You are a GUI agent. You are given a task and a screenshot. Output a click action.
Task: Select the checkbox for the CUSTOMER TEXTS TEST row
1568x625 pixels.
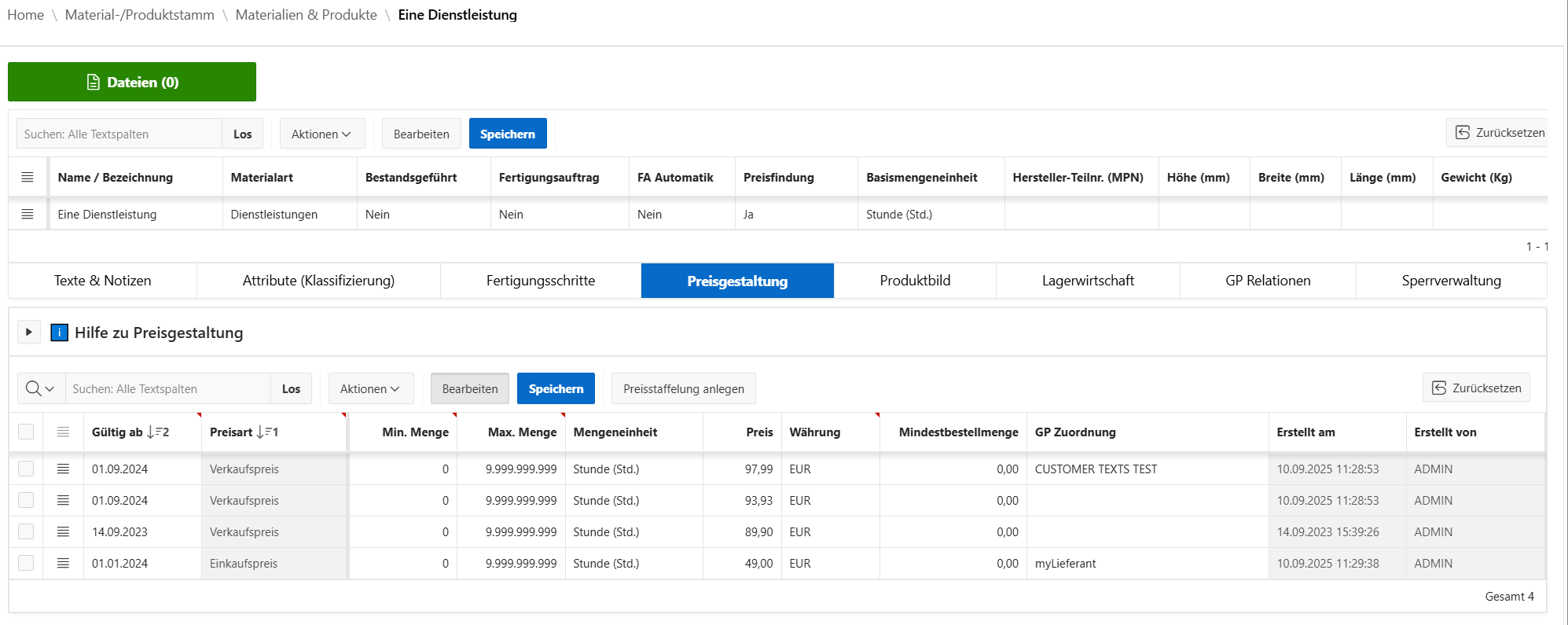pos(26,469)
